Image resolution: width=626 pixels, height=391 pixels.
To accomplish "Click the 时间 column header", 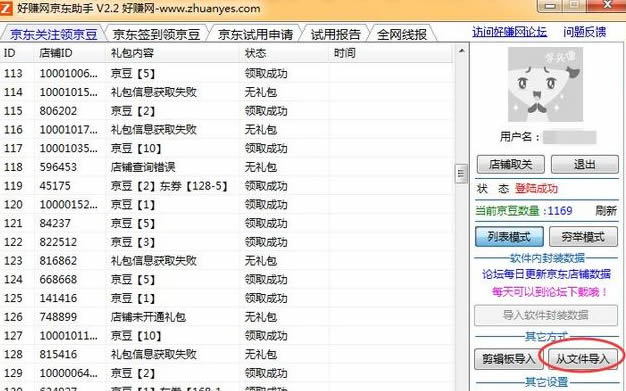I will pos(391,53).
